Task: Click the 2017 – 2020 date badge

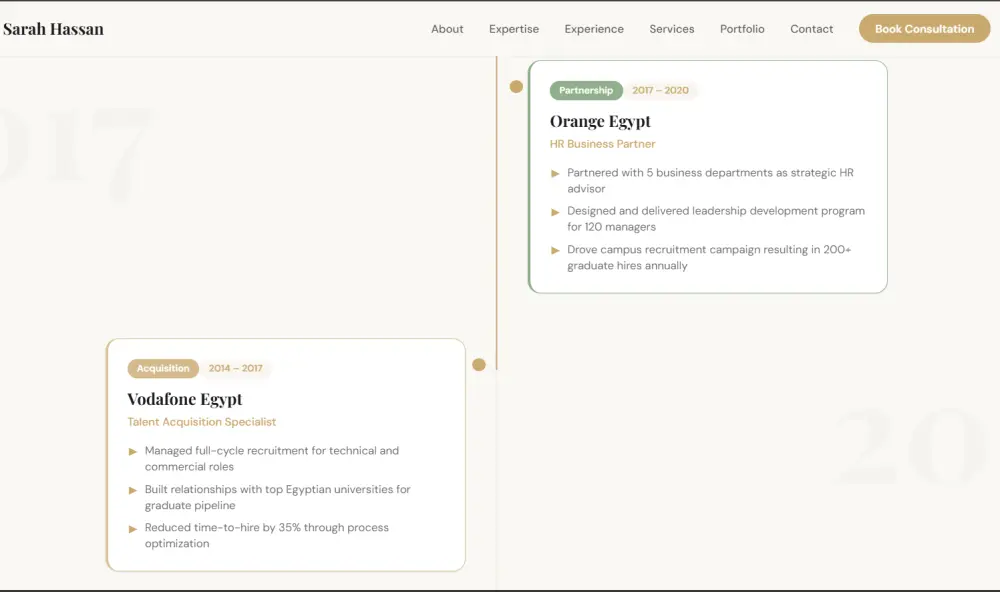Action: [x=661, y=91]
